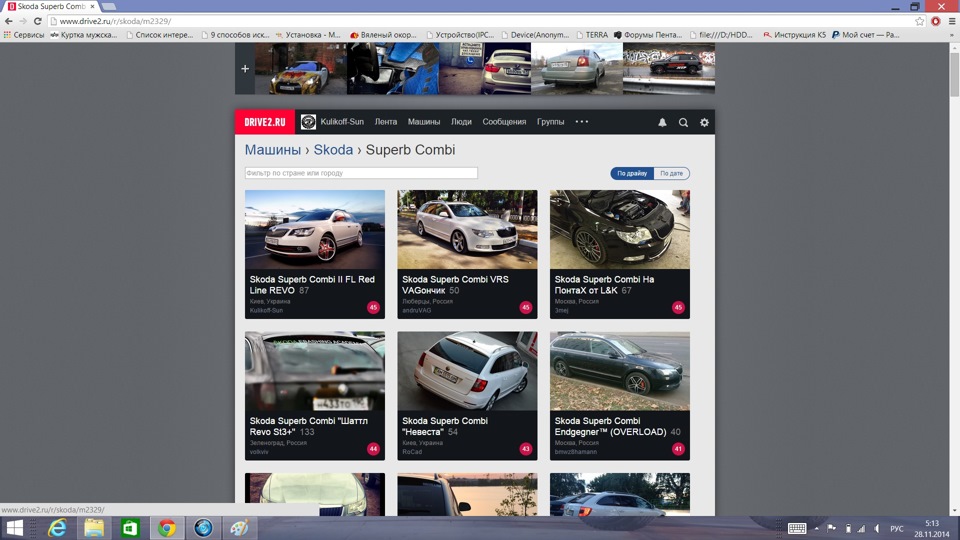The height and width of the screenshot is (540, 960).
Task: Click author volkviv under Шаттл card
Action: (x=259, y=452)
